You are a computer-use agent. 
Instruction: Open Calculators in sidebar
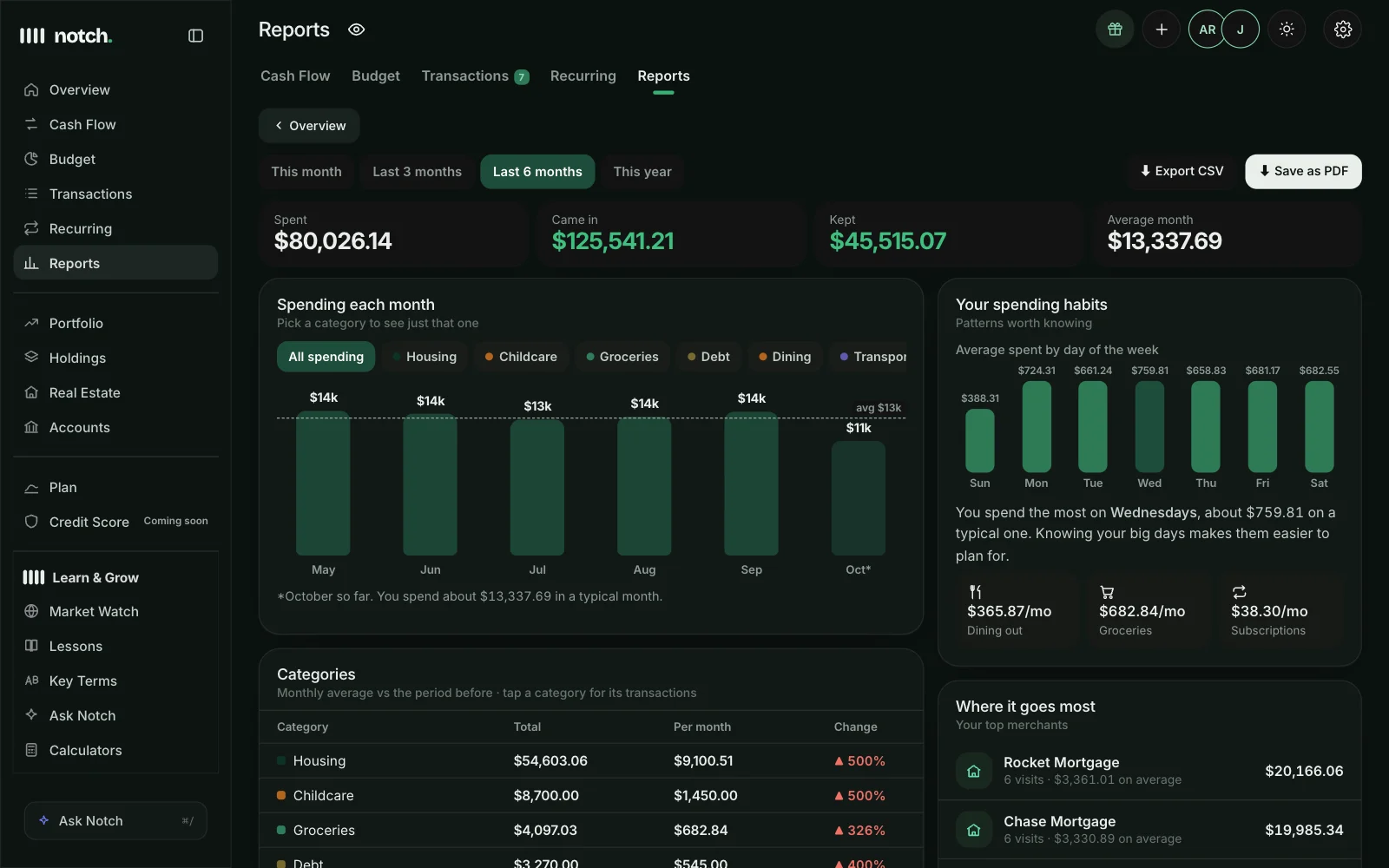pyautogui.click(x=115, y=750)
